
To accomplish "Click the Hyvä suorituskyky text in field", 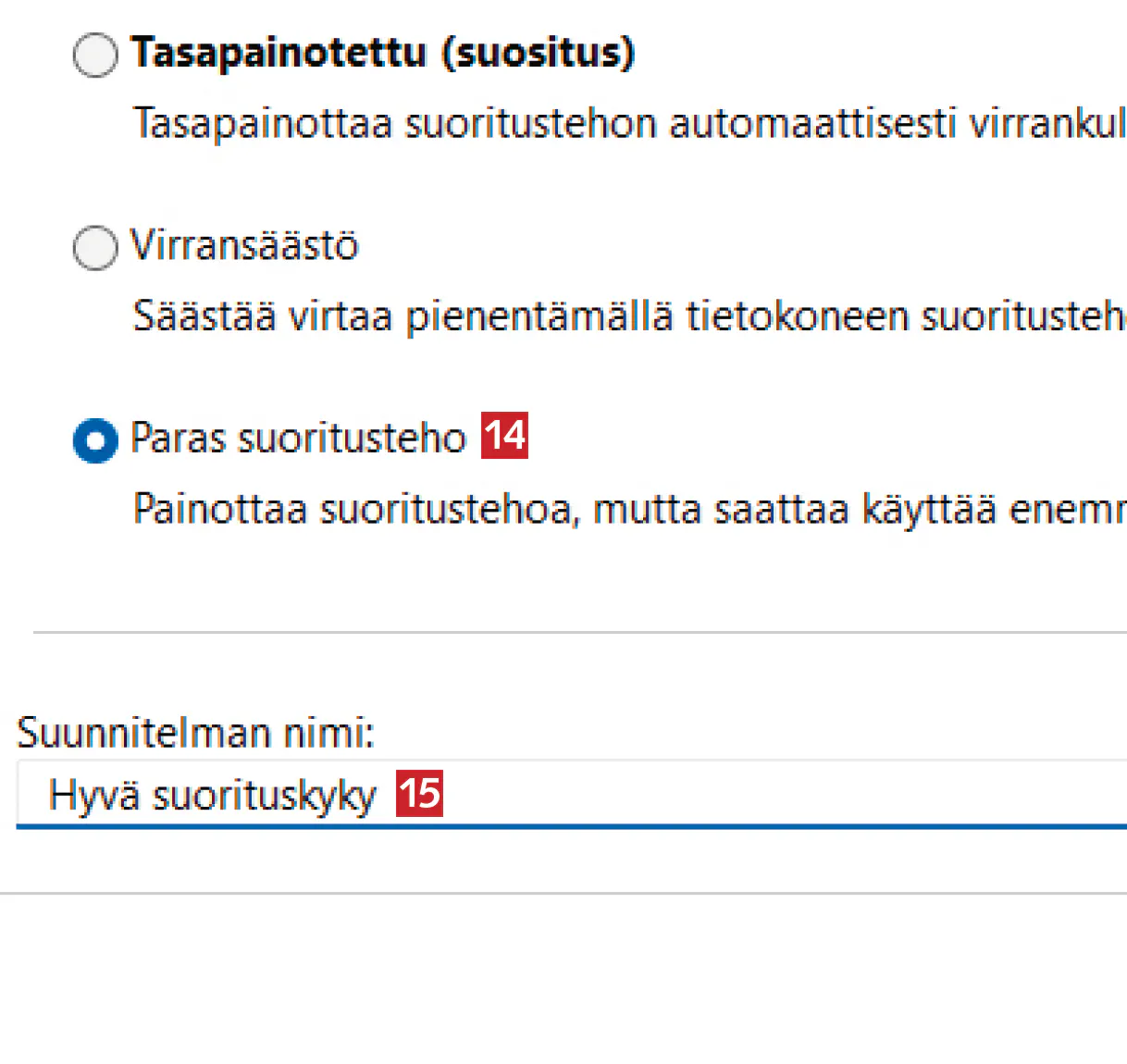I will (x=212, y=796).
